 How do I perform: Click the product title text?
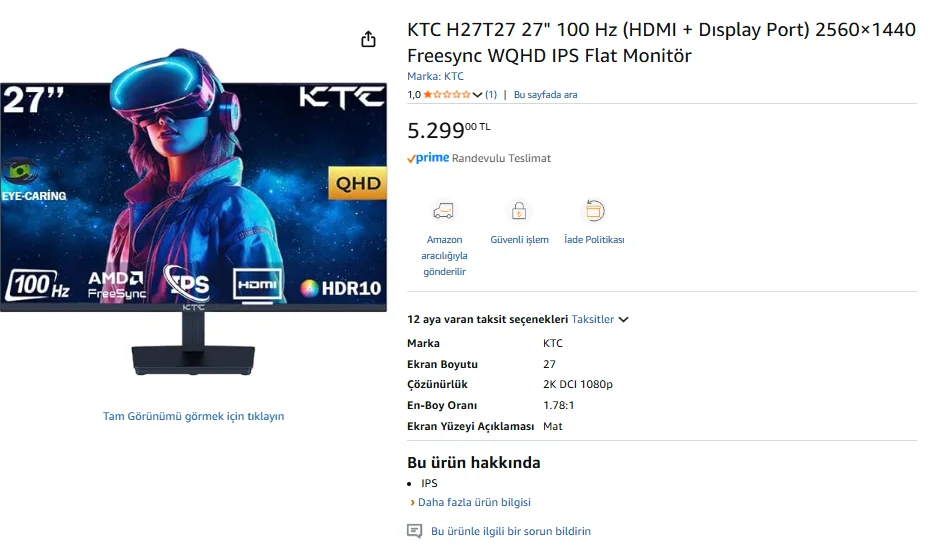point(661,42)
